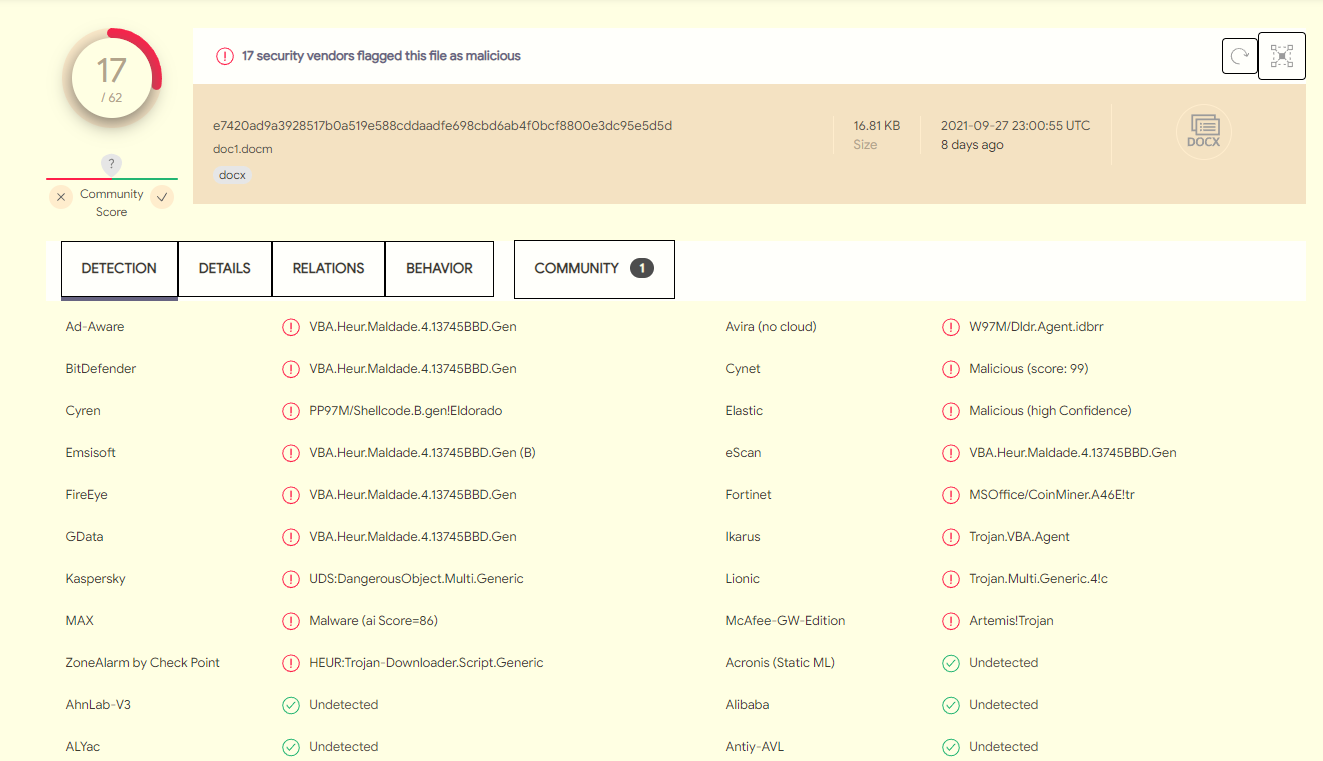1323x761 pixels.
Task: Click Elastic's red alert icon
Action: click(951, 411)
